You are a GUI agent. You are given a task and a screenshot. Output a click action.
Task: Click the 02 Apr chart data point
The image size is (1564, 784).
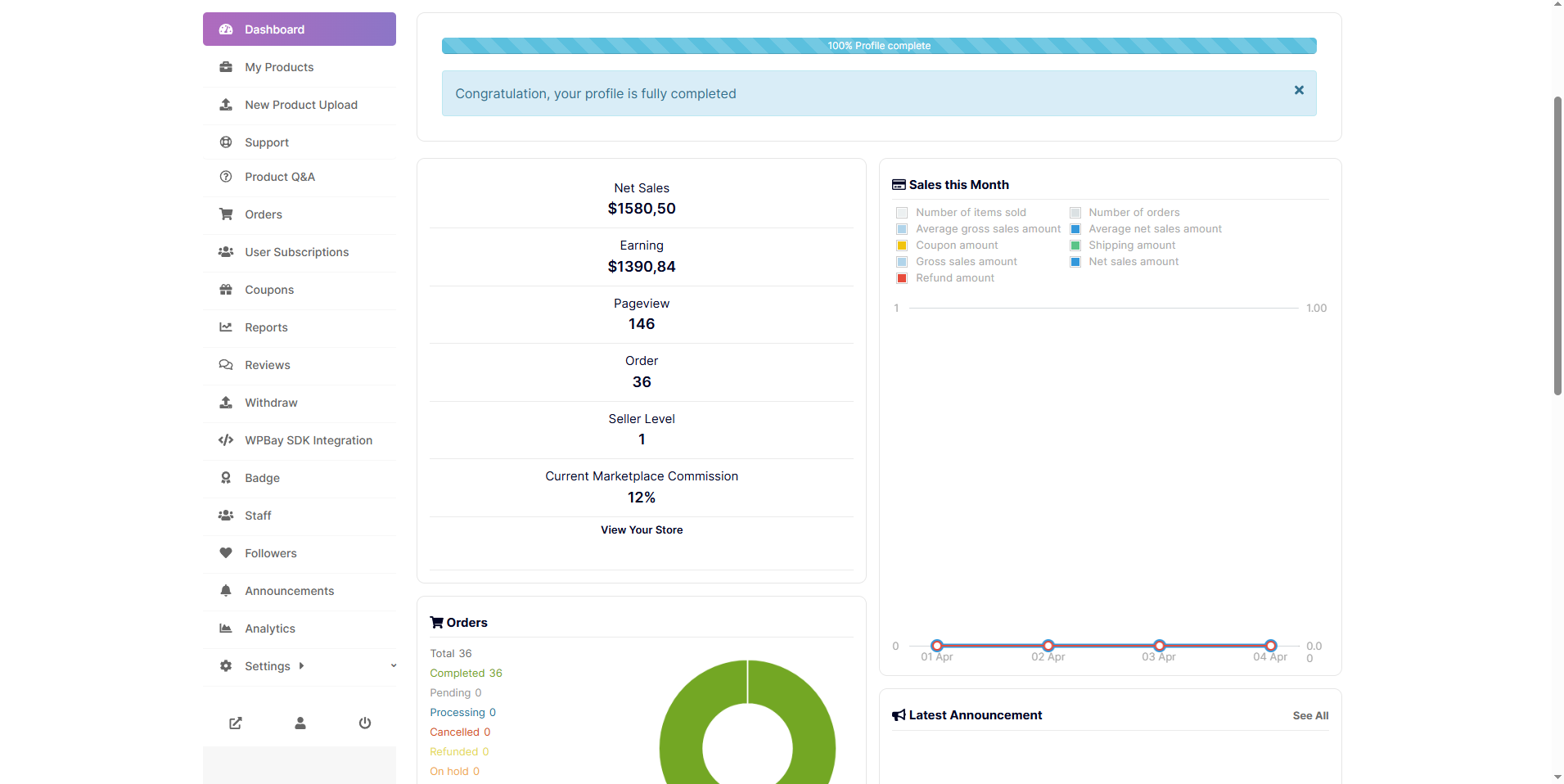point(1048,646)
